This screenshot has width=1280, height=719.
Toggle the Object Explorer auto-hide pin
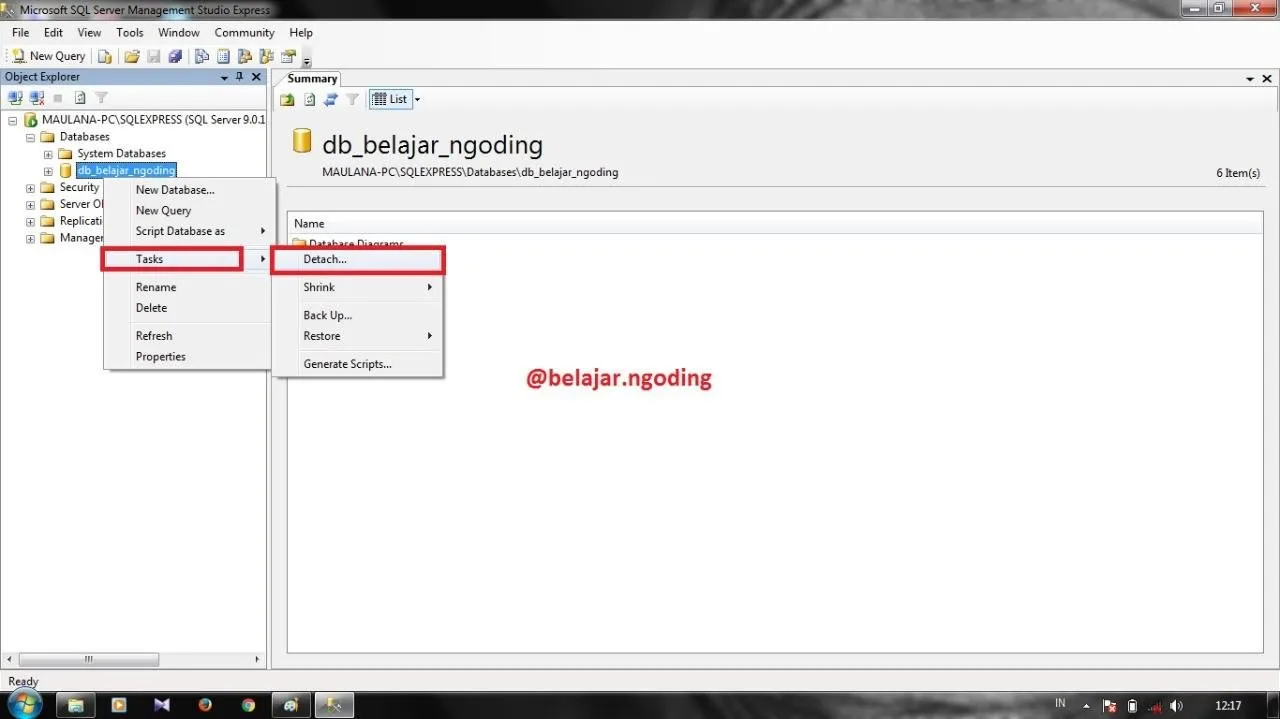(240, 77)
